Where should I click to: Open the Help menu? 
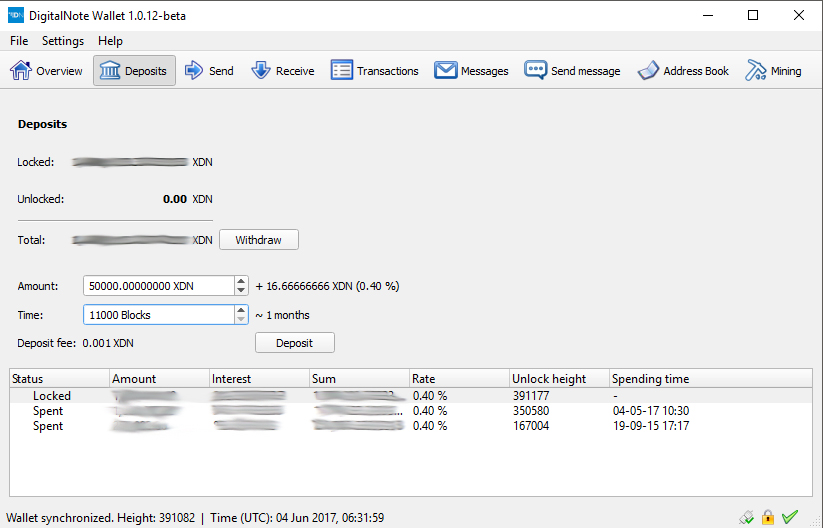[x=110, y=41]
